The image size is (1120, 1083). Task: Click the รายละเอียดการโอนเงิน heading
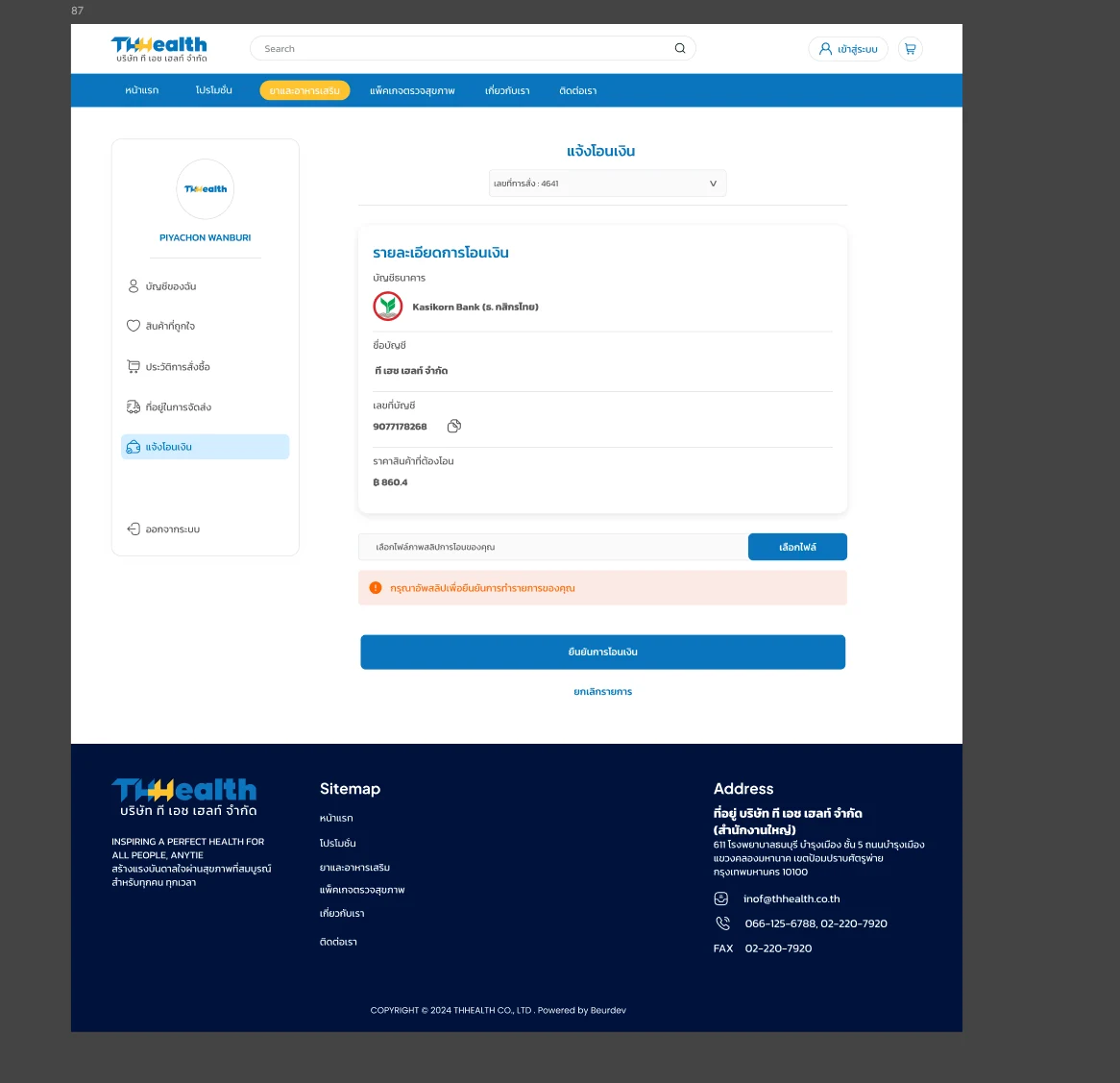(x=441, y=252)
